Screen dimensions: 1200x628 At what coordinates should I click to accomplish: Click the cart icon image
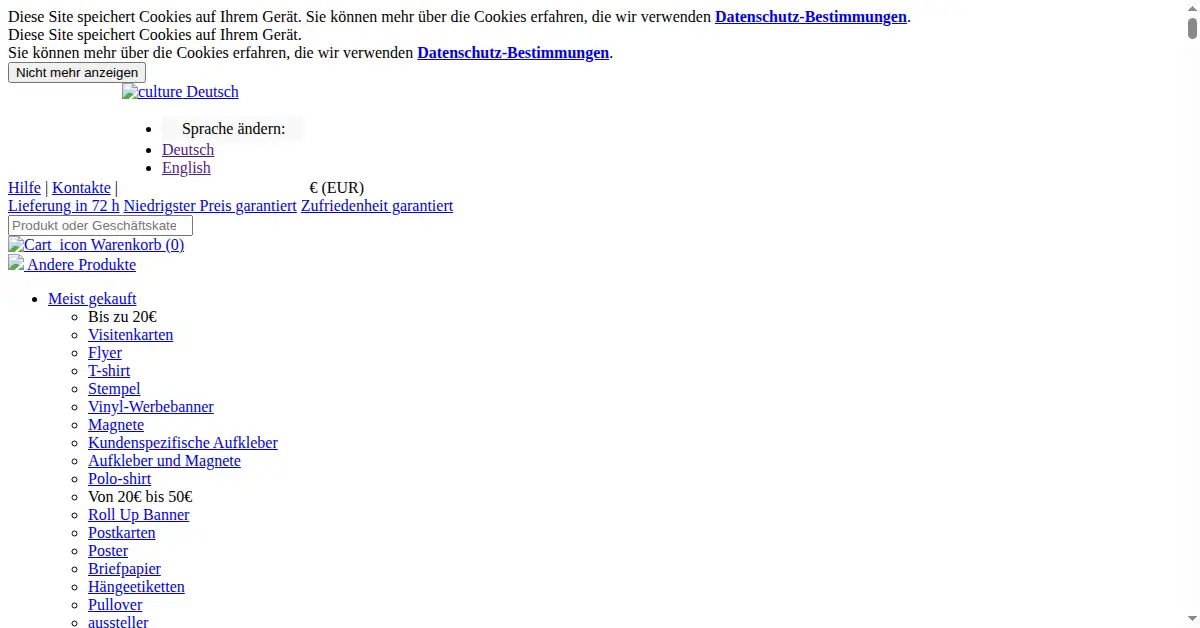point(47,245)
